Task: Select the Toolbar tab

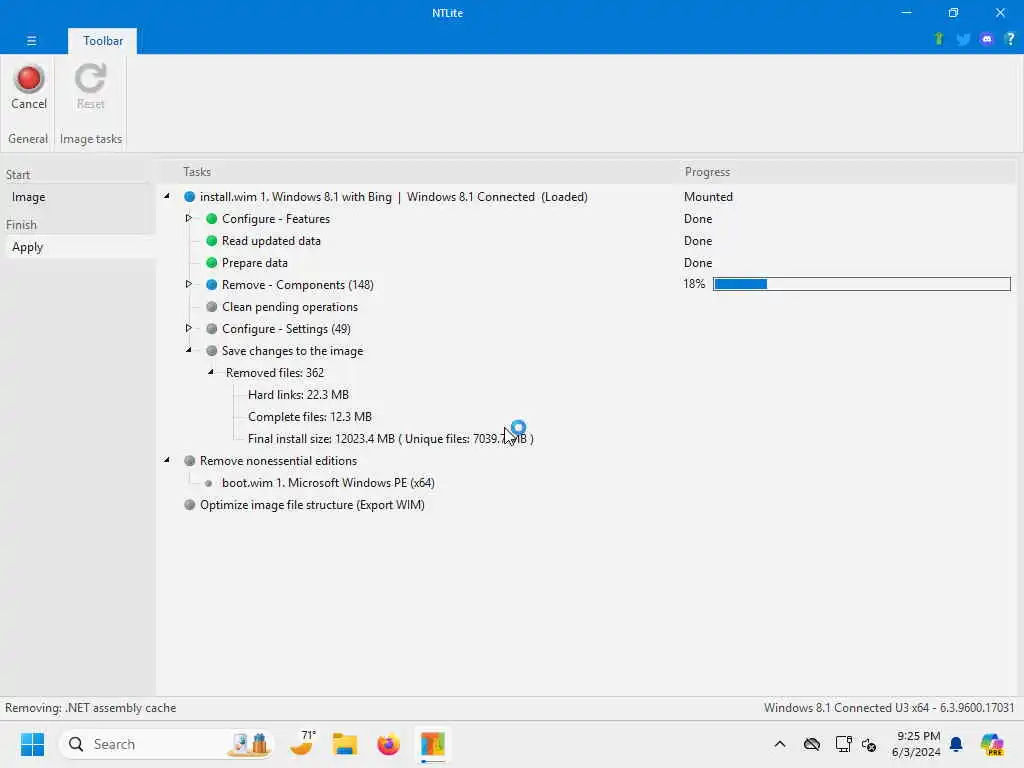Action: [103, 40]
